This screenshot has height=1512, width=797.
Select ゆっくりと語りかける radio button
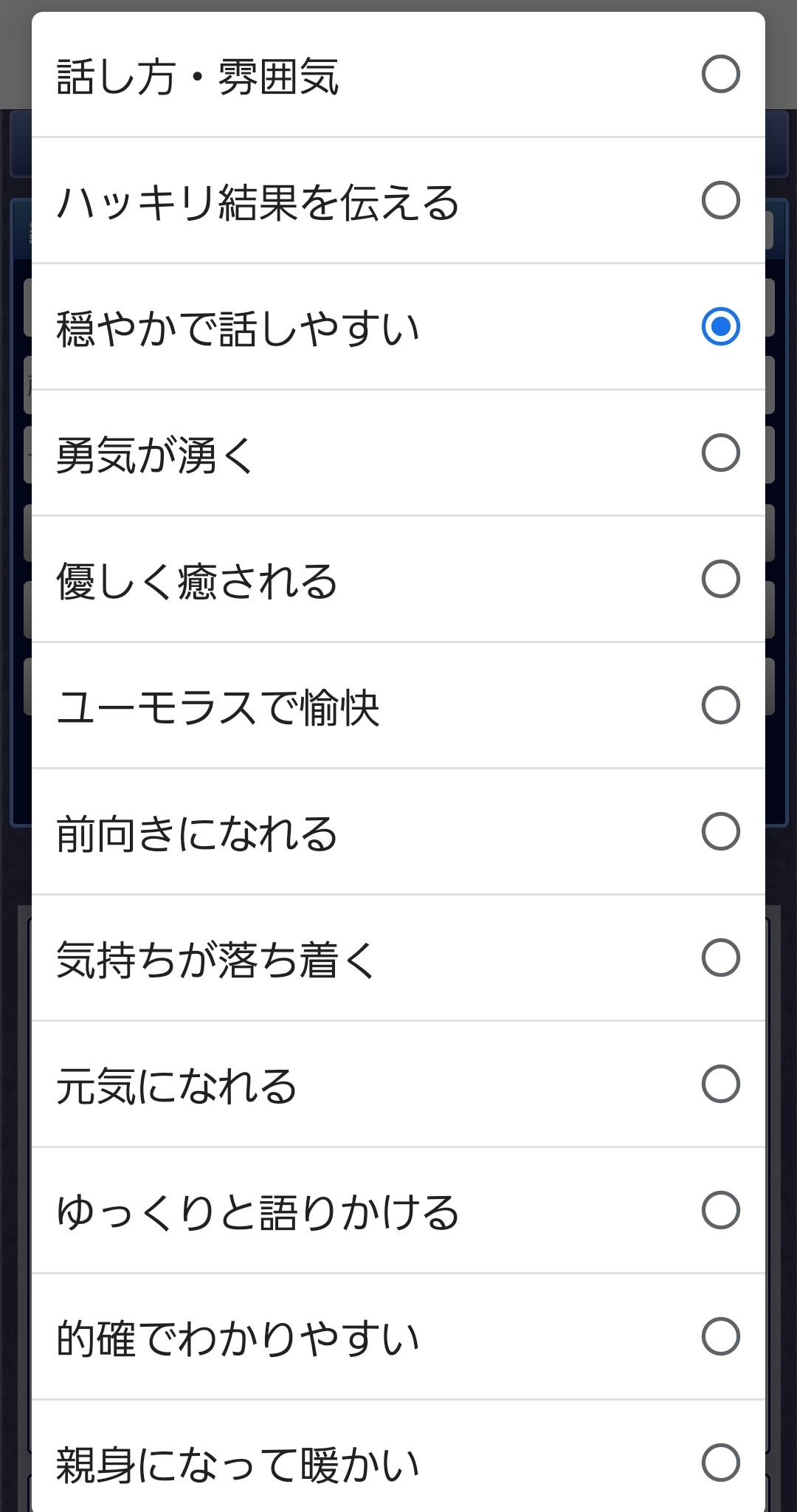pyautogui.click(x=720, y=1210)
